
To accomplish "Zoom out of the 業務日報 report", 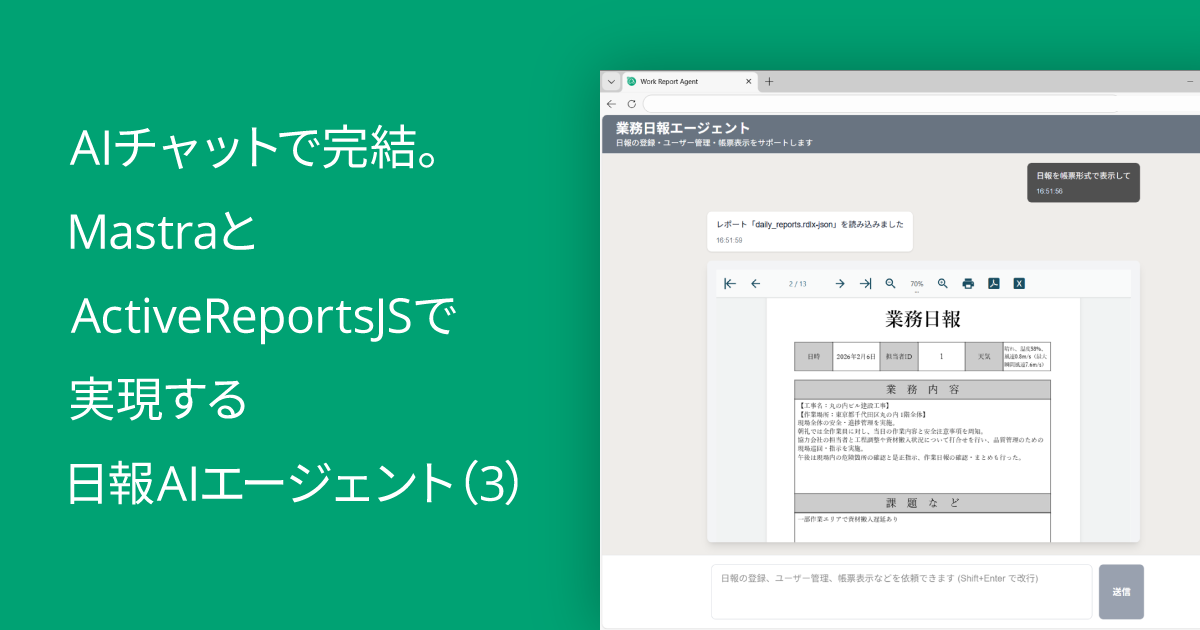I will (x=890, y=283).
